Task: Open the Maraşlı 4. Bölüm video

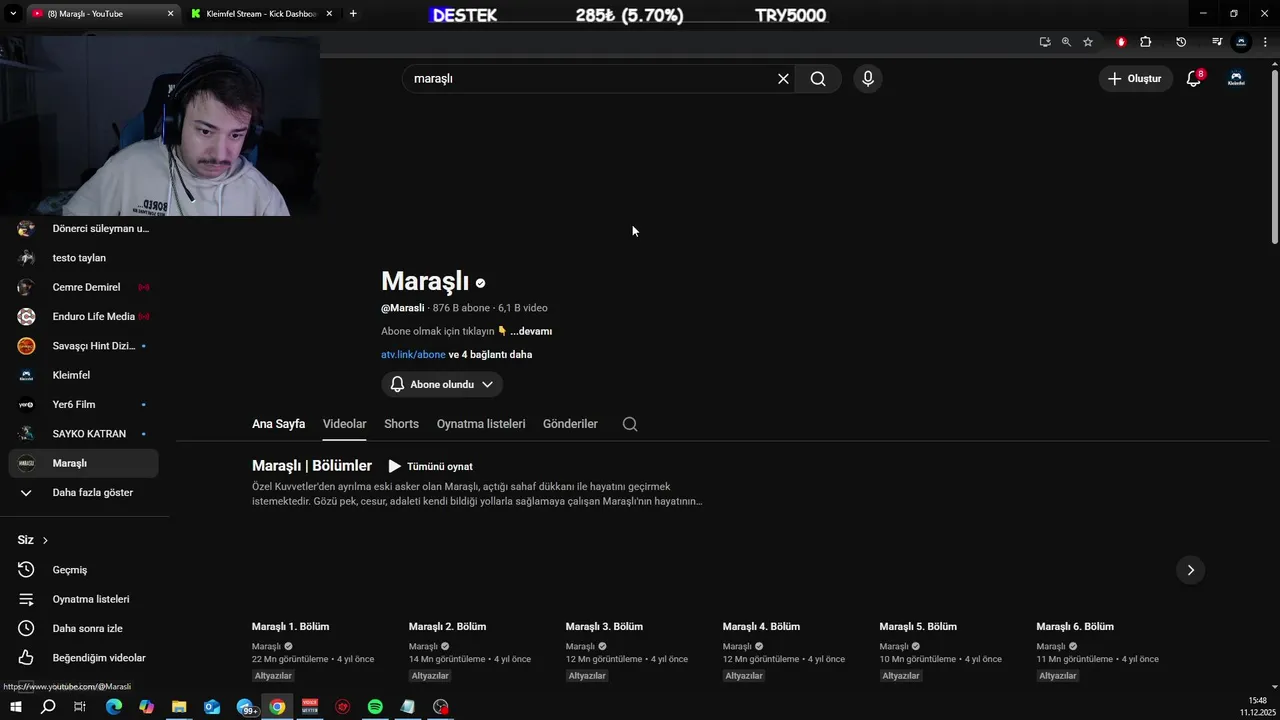Action: click(x=761, y=627)
